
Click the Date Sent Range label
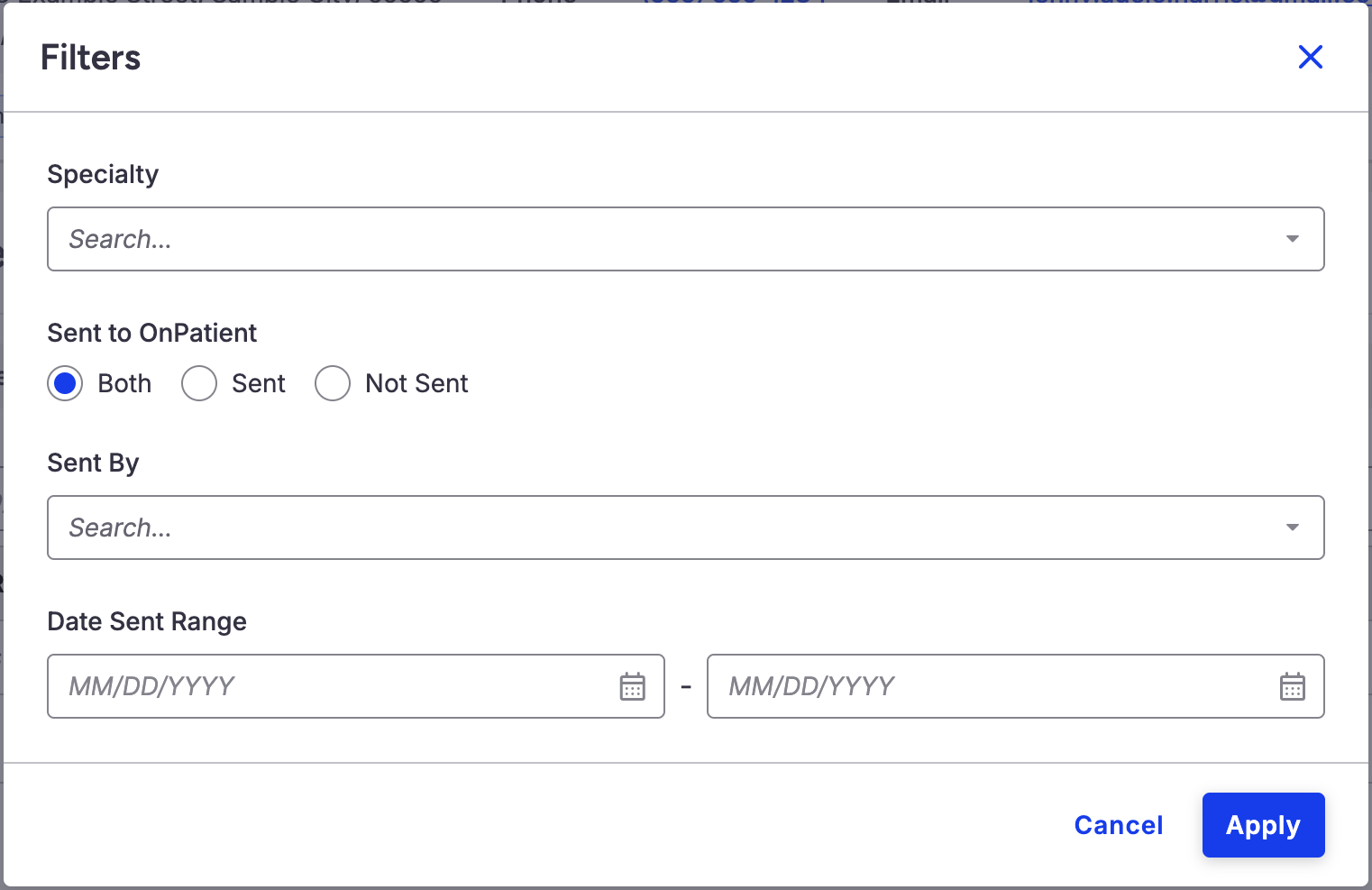[147, 621]
